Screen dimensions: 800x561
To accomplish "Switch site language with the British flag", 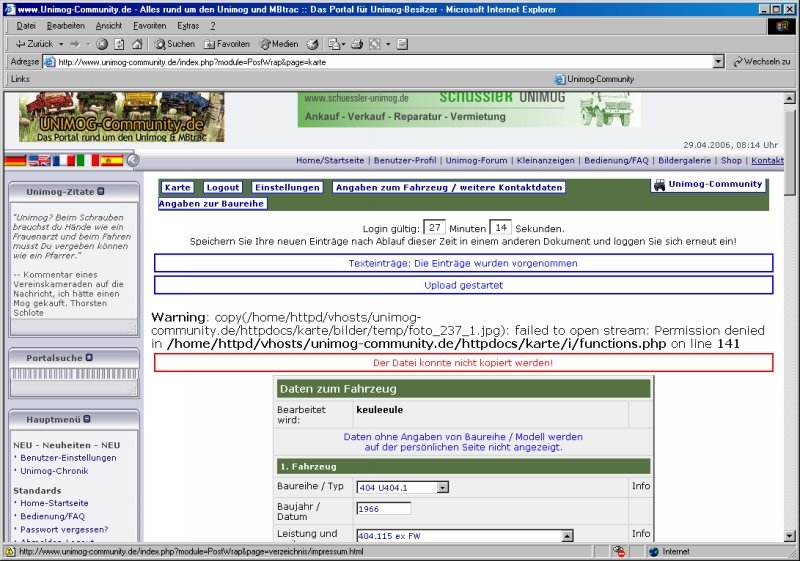I will (x=39, y=160).
